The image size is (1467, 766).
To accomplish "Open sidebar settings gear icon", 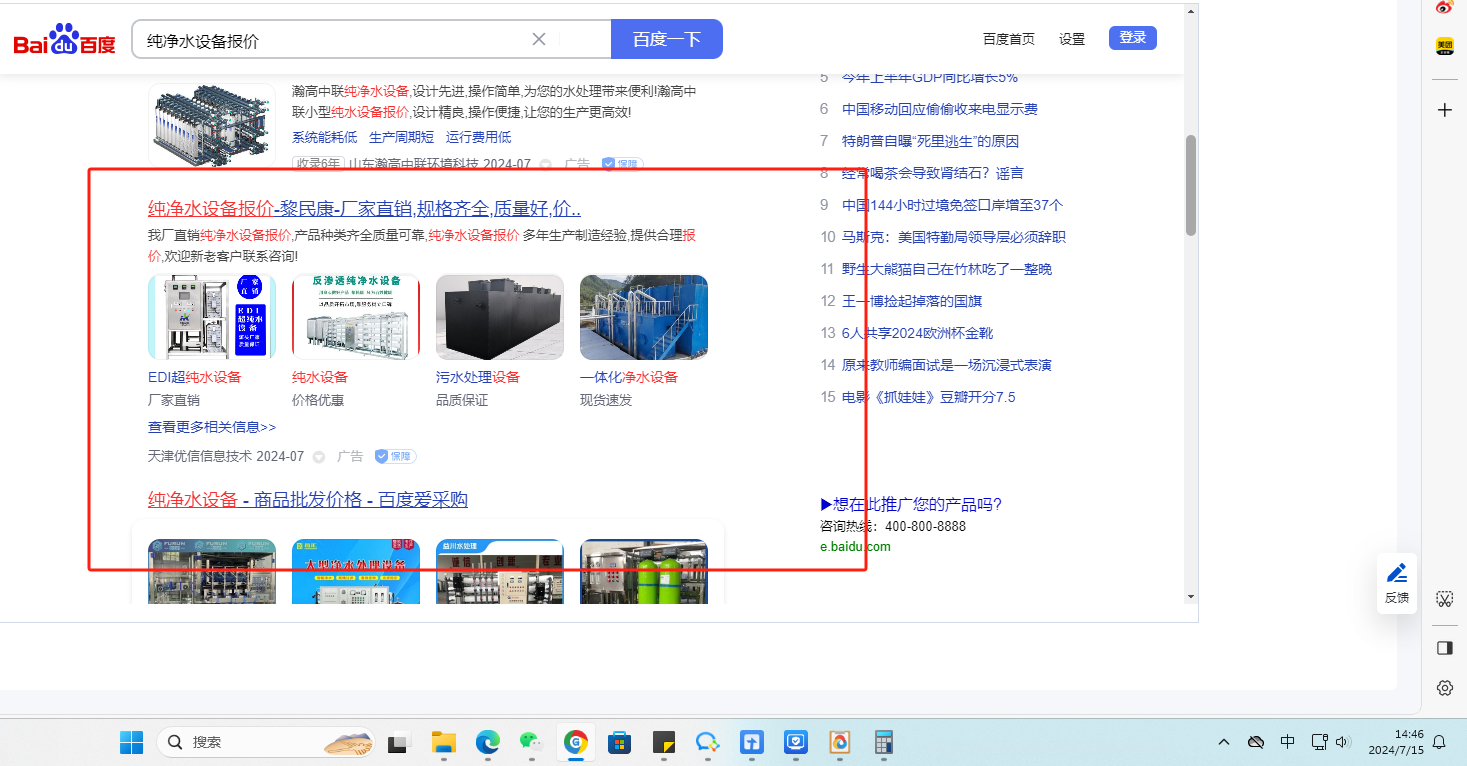I will tap(1444, 688).
